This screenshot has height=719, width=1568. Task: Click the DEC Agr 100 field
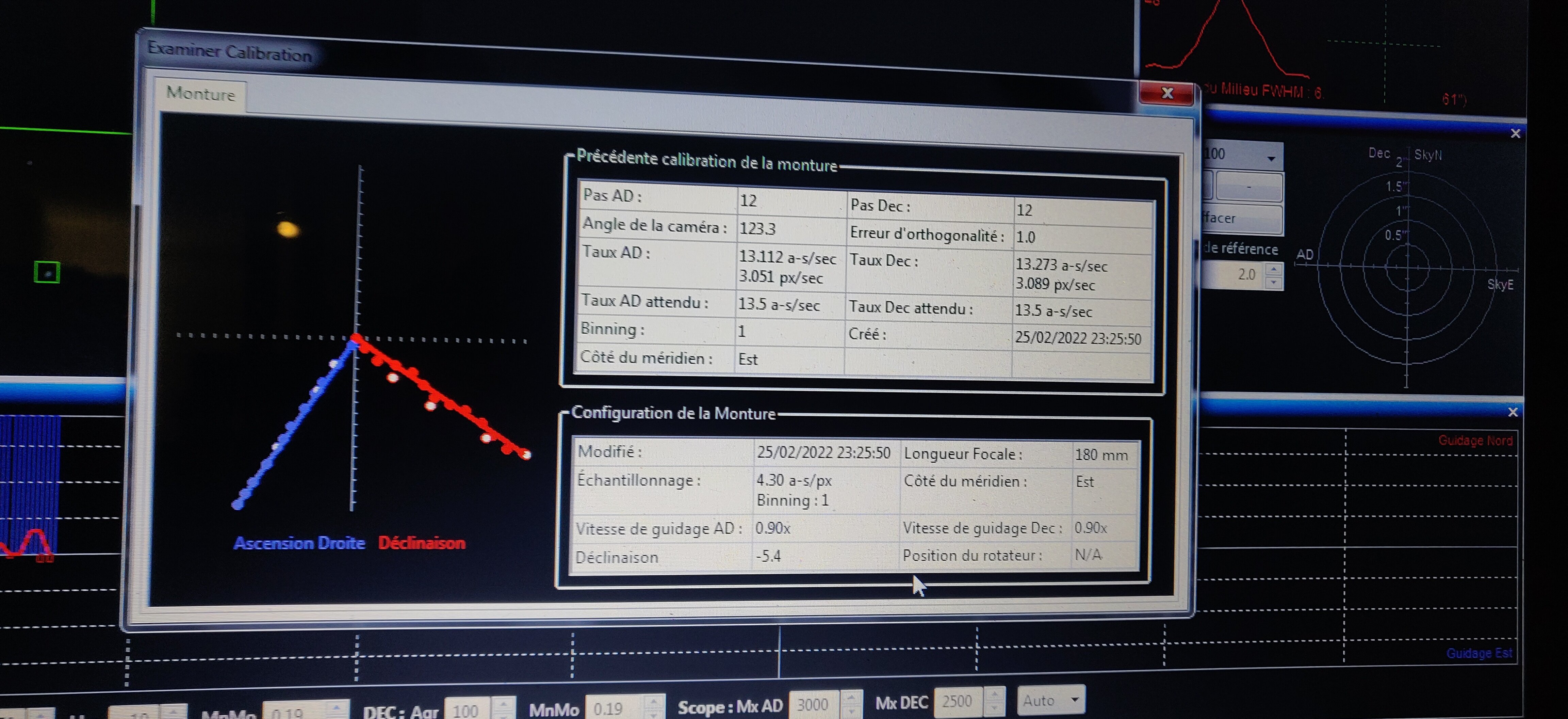click(466, 710)
